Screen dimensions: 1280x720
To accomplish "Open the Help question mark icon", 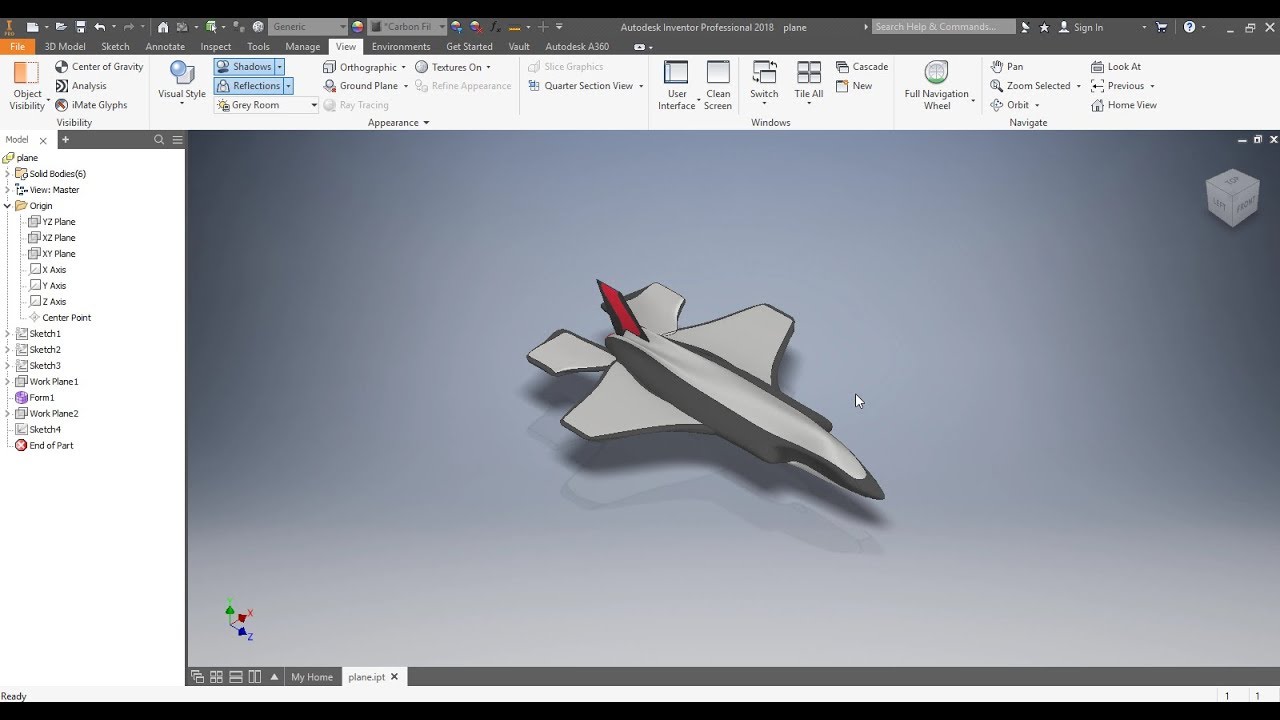I will pos(1189,27).
